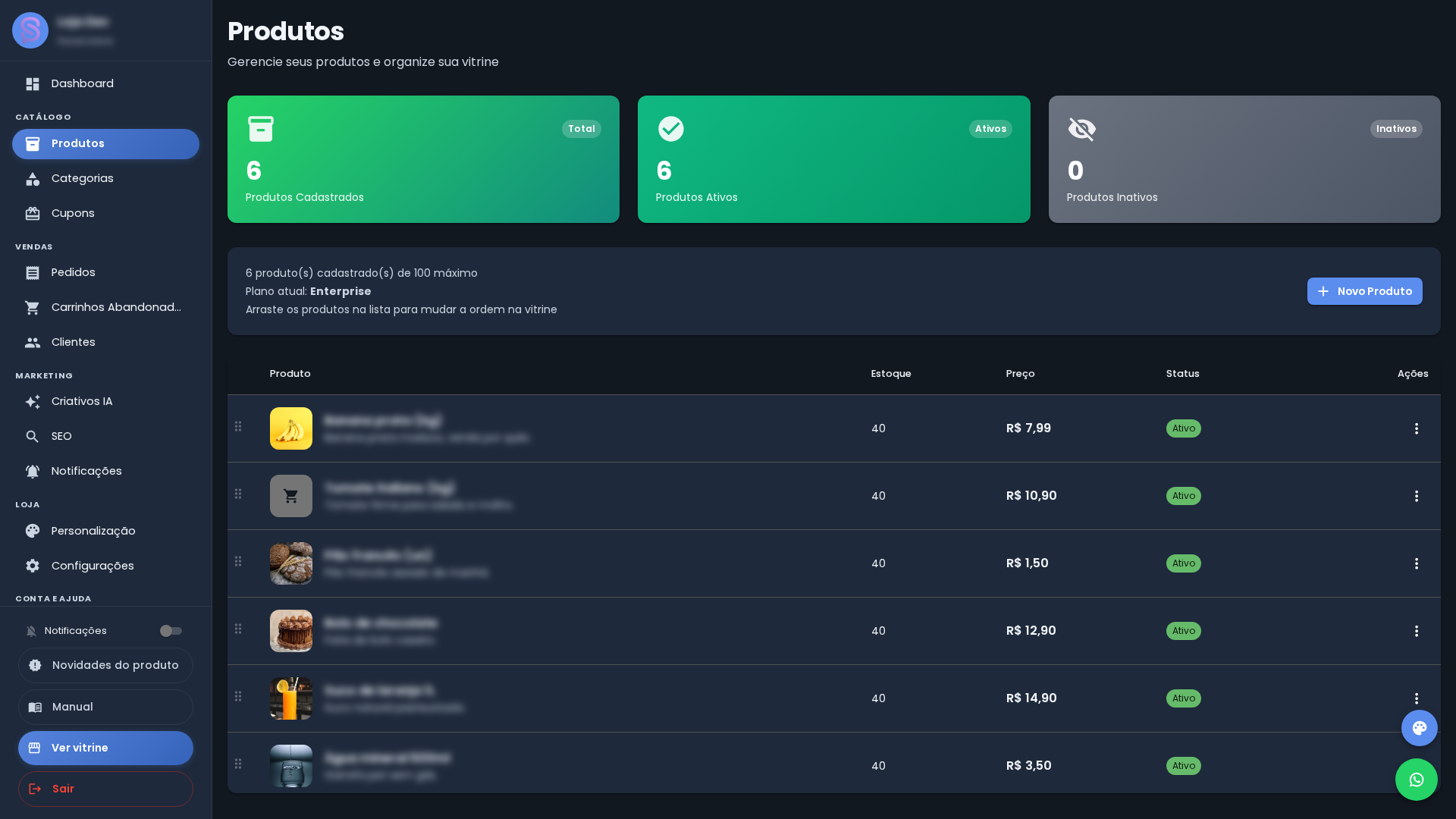Open actions menu for R$ 7,99 product
This screenshot has width=1456, height=819.
[x=1416, y=428]
